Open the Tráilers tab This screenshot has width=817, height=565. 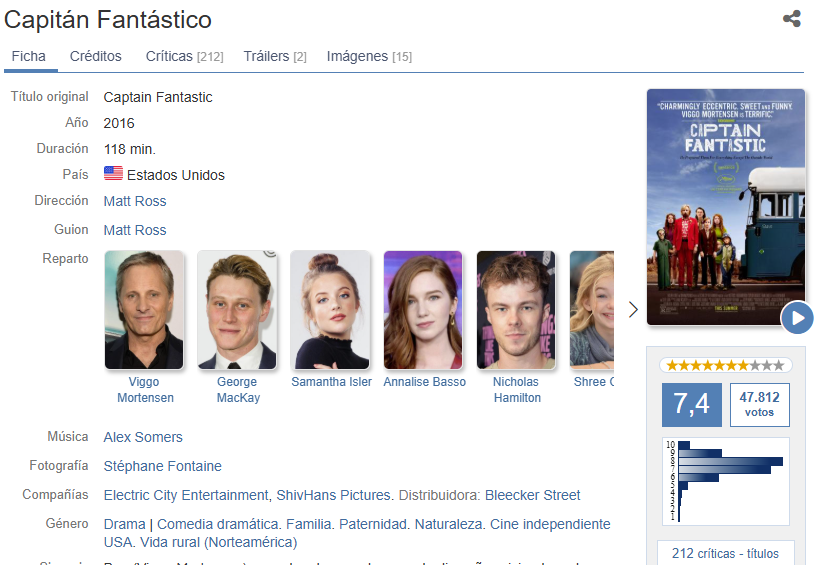click(x=275, y=57)
